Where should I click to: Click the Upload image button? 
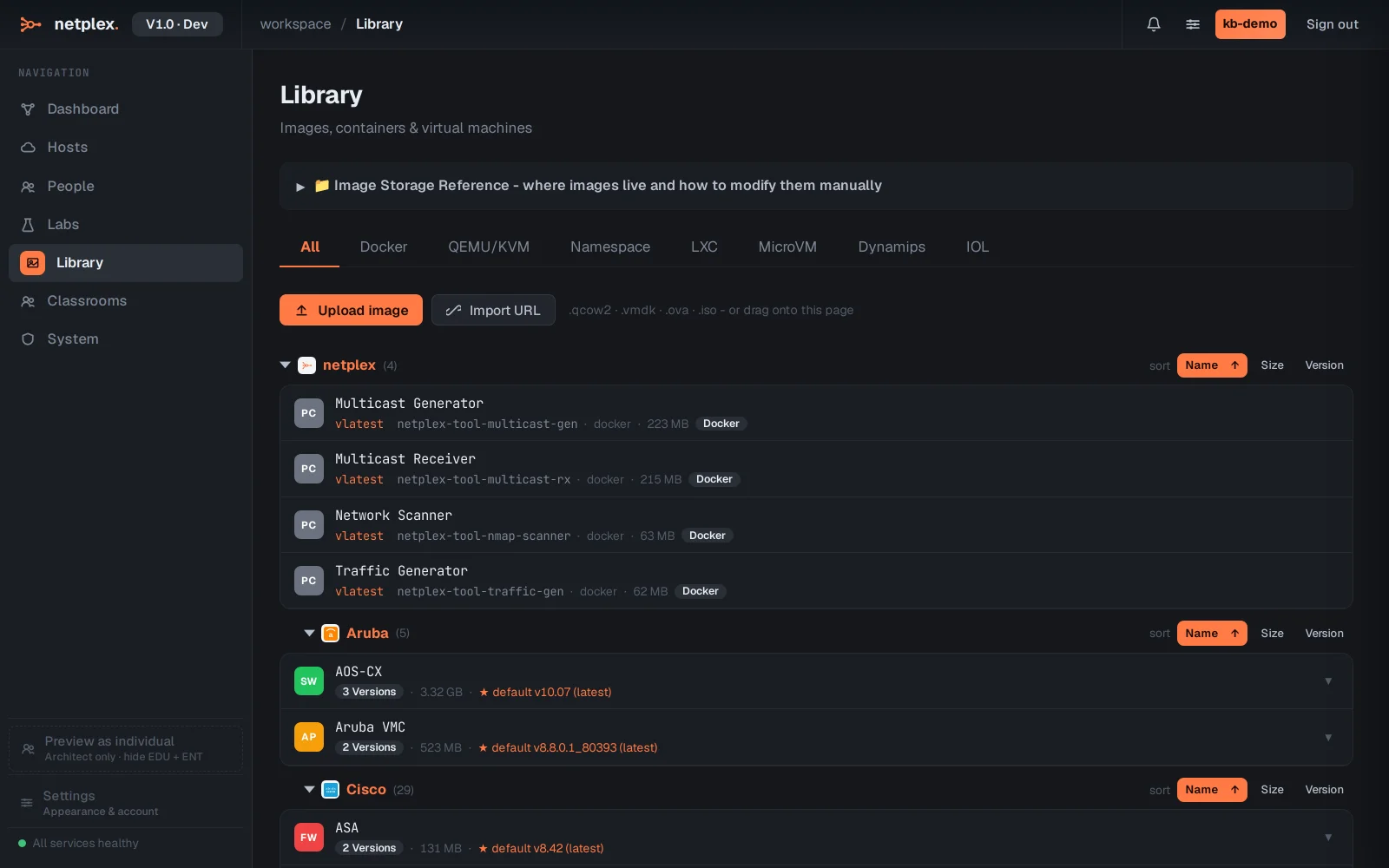point(351,311)
